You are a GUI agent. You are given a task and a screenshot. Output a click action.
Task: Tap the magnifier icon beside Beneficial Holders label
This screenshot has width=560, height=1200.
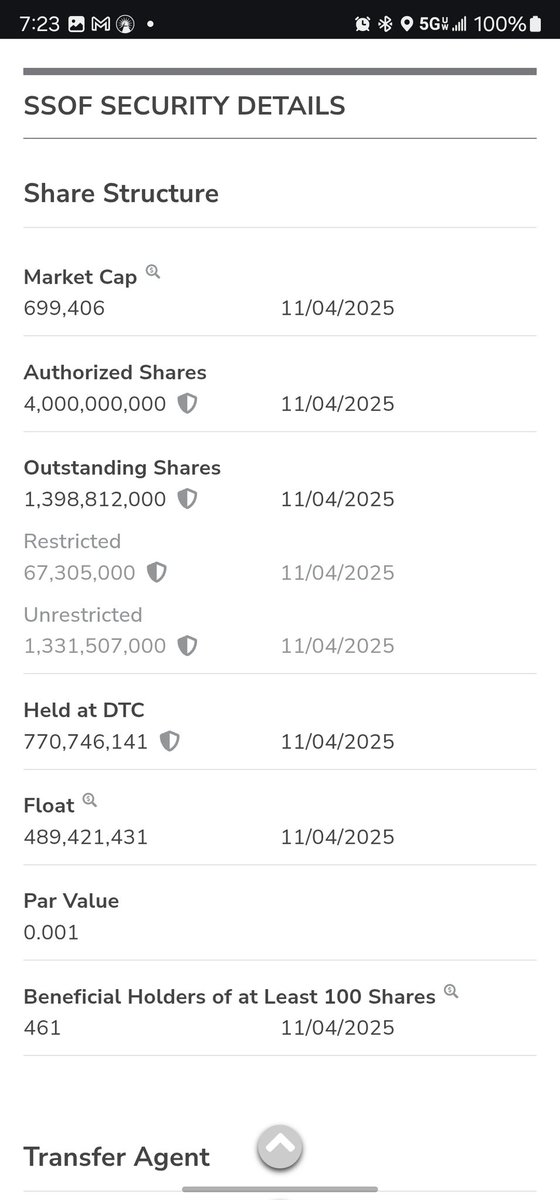(451, 992)
